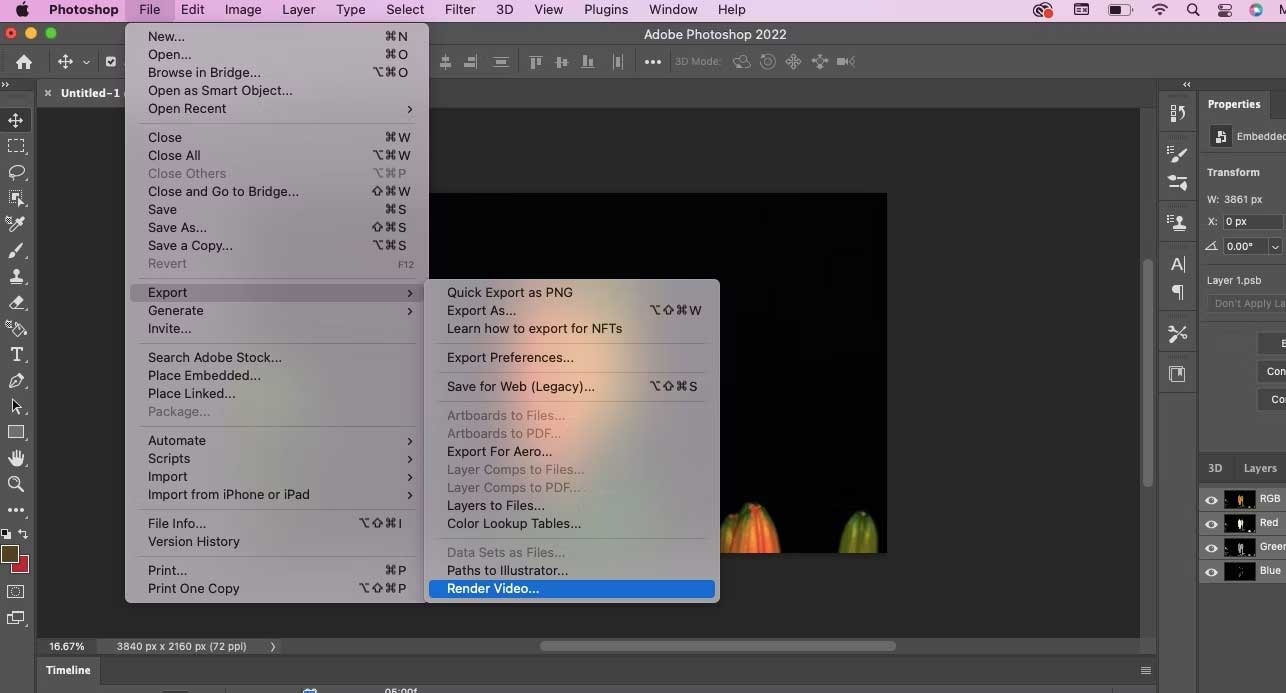Screen dimensions: 1286x693
Task: Select the Hand tool
Action: coord(16,457)
